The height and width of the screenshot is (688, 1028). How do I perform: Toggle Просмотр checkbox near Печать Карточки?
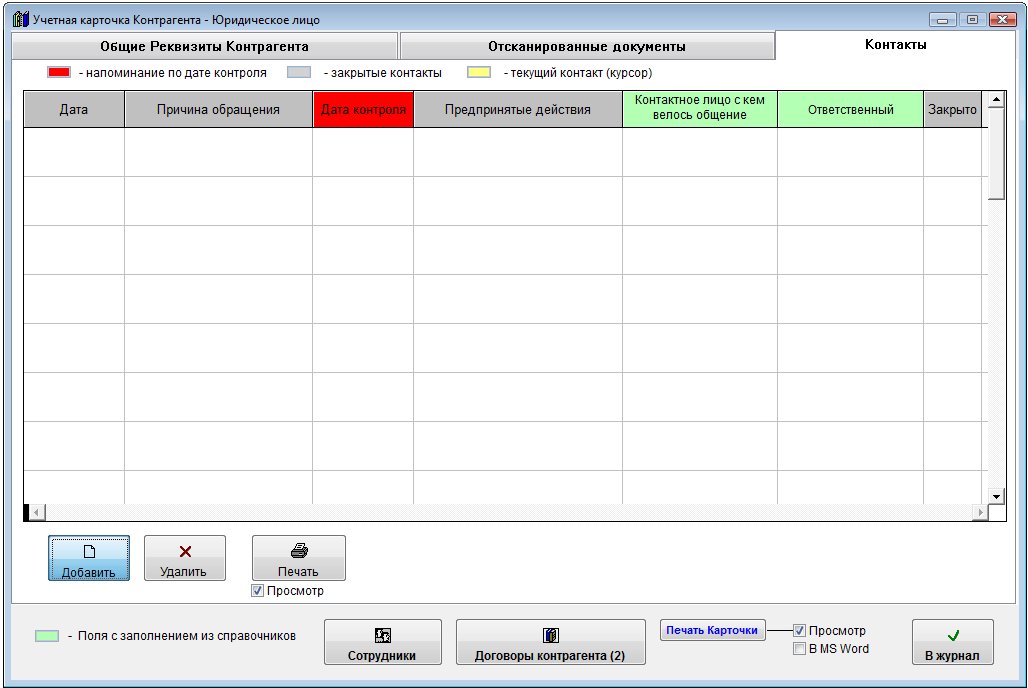pyautogui.click(x=799, y=630)
